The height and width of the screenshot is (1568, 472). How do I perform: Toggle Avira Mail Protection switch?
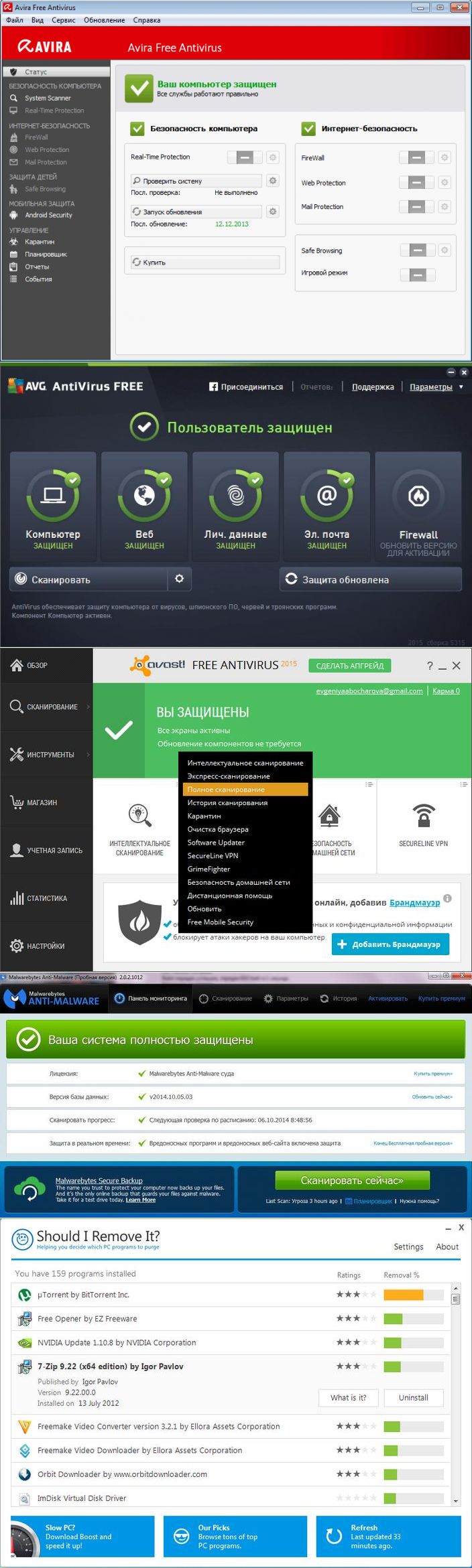416,206
